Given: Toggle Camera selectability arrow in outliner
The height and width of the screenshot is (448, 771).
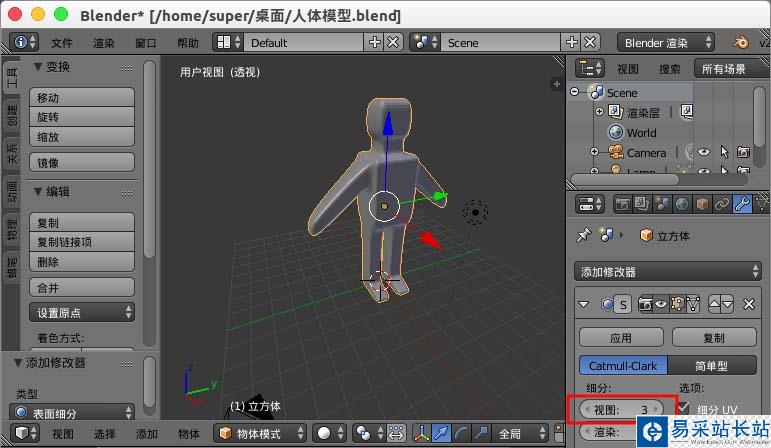Looking at the screenshot, I should [x=724, y=152].
